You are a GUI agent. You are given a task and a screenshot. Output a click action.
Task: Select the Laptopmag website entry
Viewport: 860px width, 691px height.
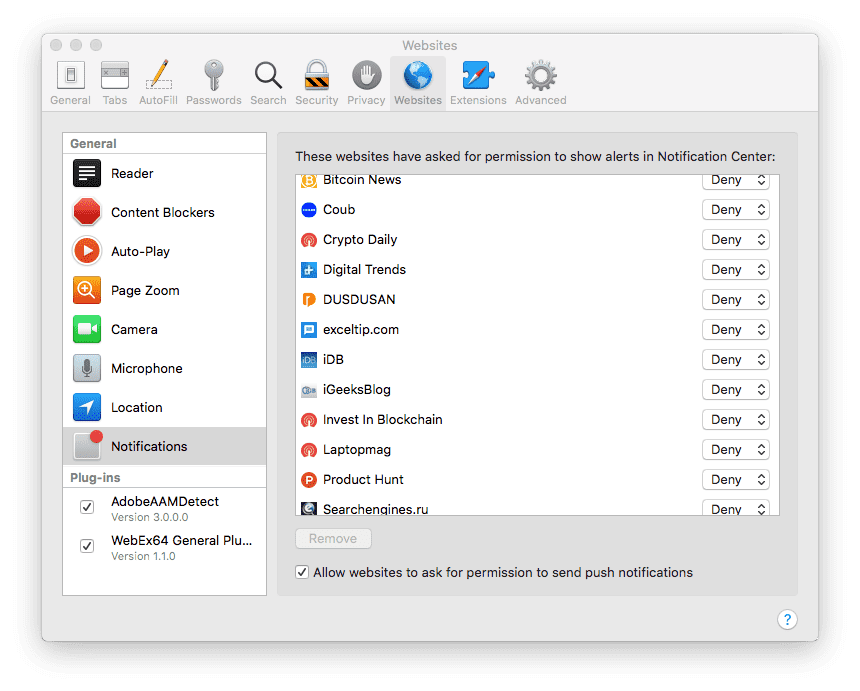[x=537, y=450]
